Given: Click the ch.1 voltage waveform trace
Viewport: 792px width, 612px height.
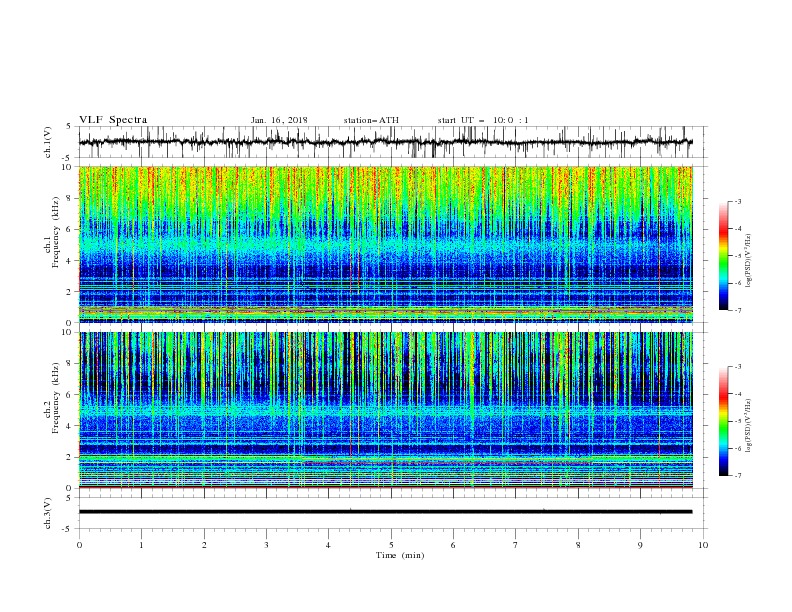Looking at the screenshot, I should (385, 142).
